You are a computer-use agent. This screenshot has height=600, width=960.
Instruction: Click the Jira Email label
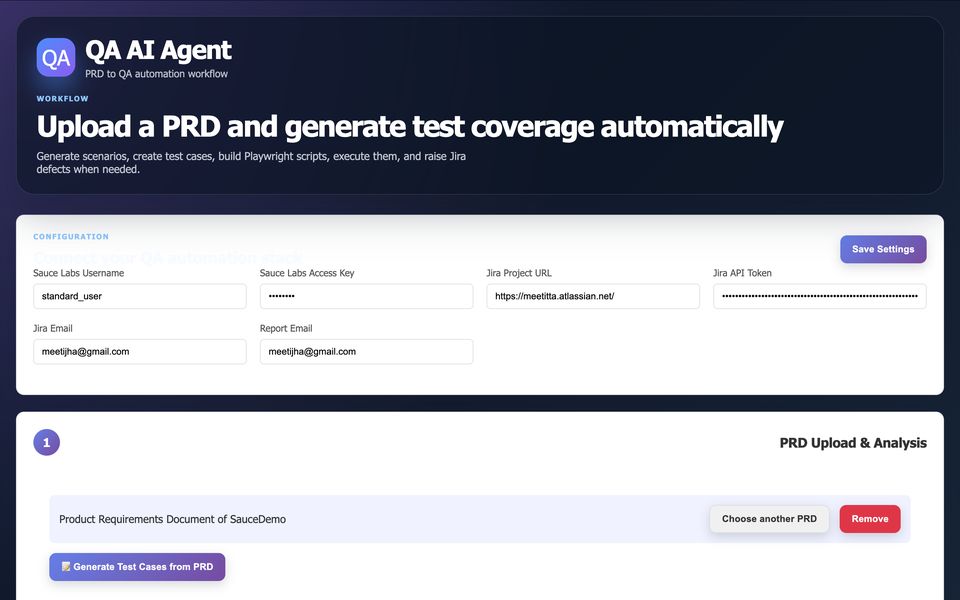53,329
